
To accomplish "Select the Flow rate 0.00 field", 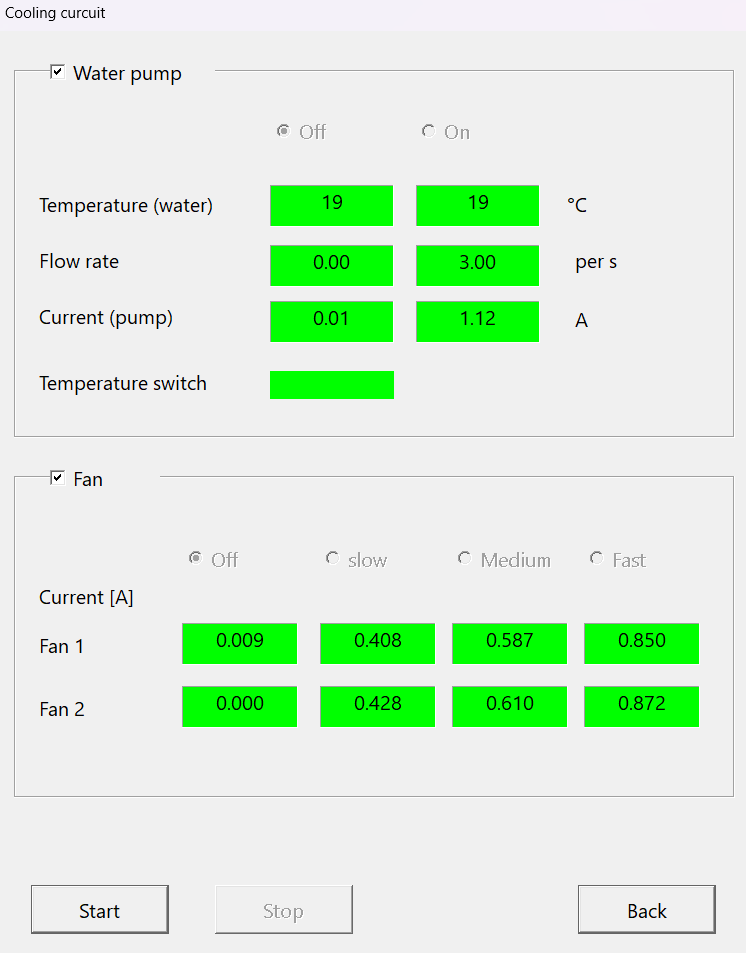I will pyautogui.click(x=331, y=265).
